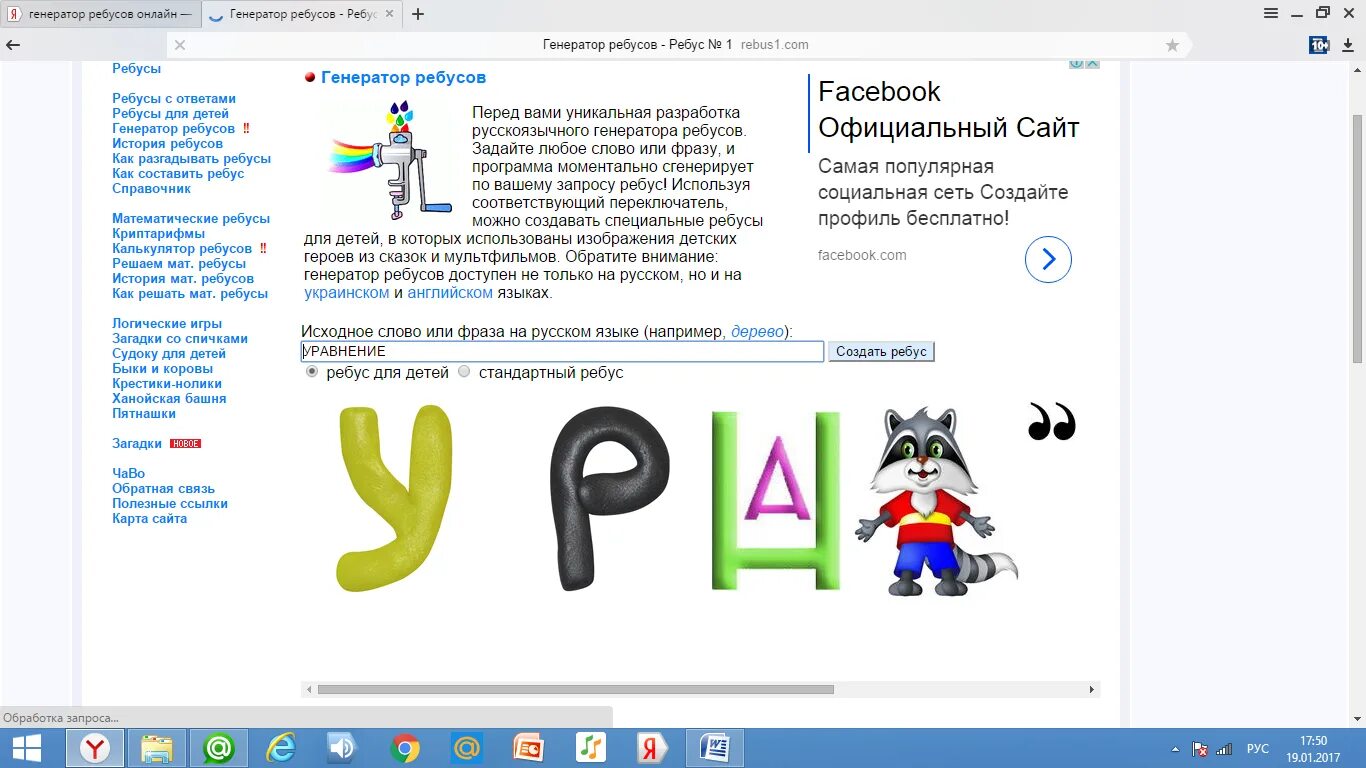
Task: Open the 'Facebook Официальный Сайт' ad headline
Action: pyautogui.click(x=948, y=109)
